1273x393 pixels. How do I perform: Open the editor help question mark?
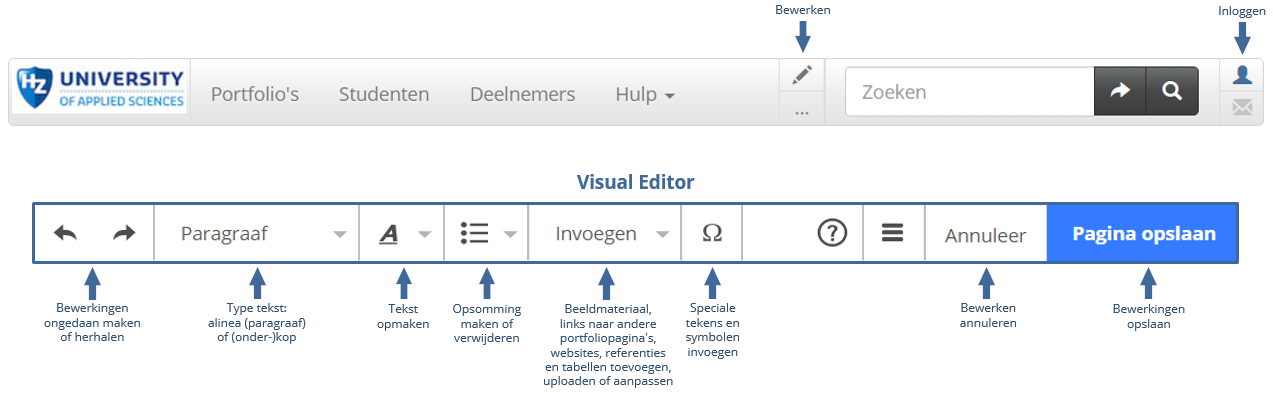tap(832, 233)
